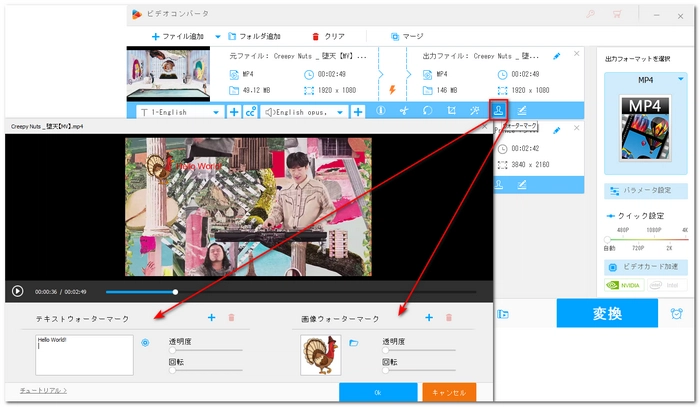Browse for watermark image with folder icon

pyautogui.click(x=353, y=343)
